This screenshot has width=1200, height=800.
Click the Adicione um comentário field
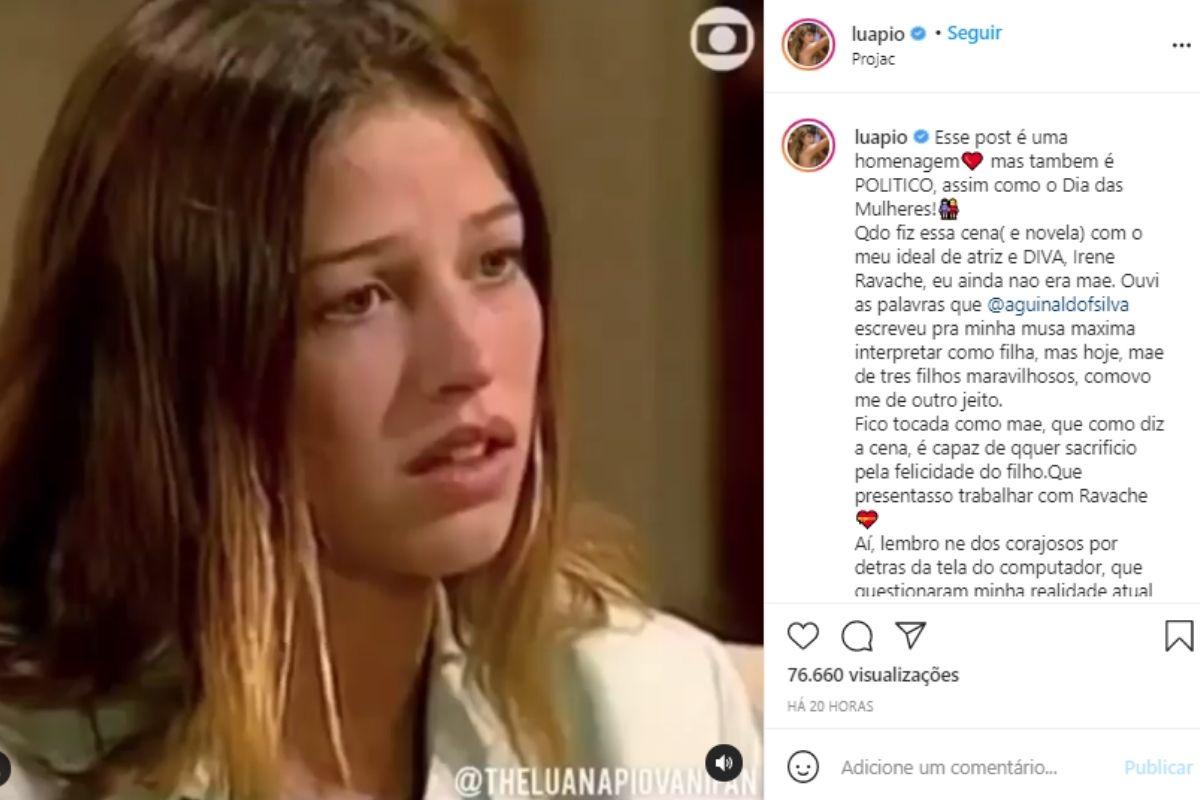click(949, 768)
